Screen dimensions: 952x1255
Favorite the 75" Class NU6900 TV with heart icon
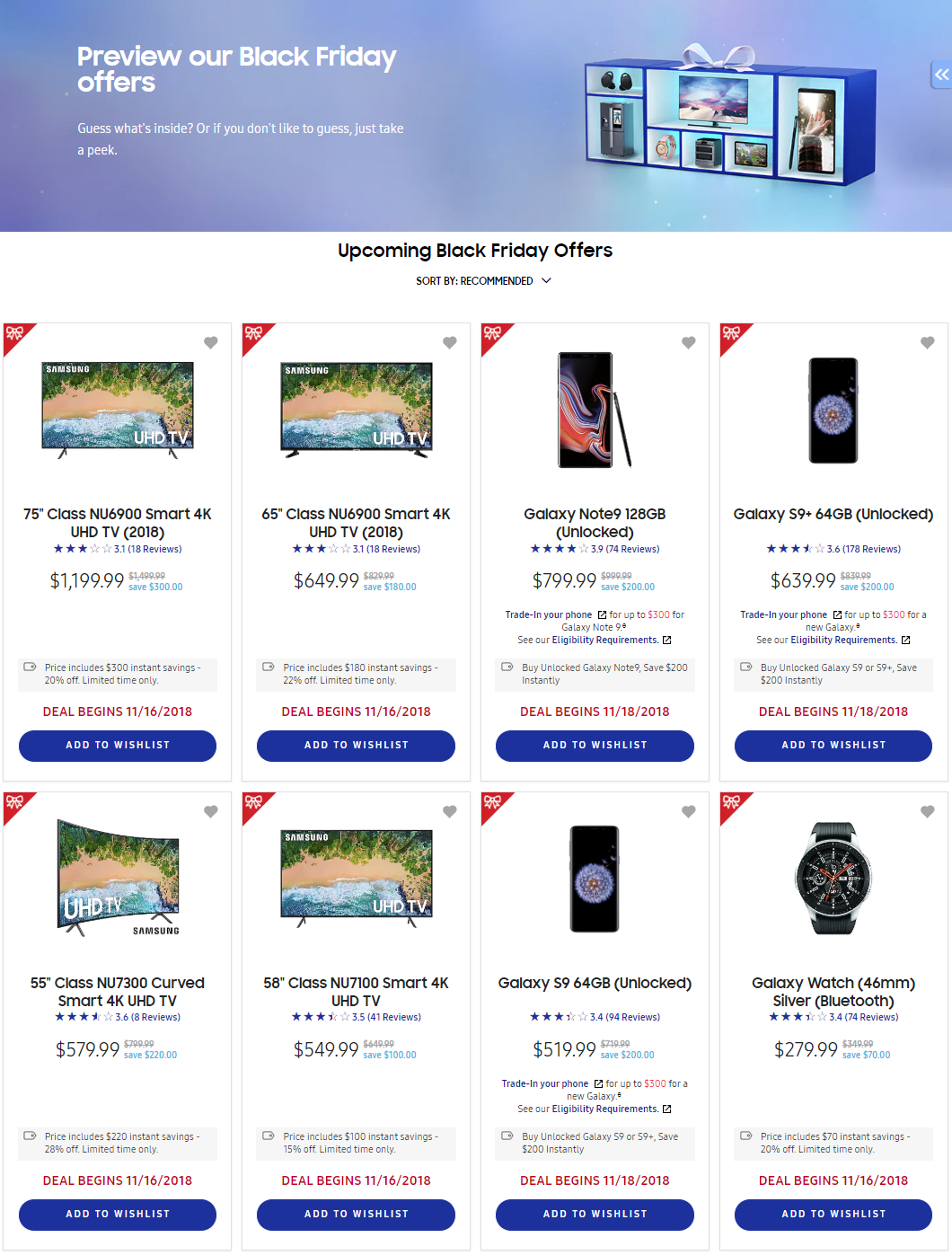tap(211, 342)
